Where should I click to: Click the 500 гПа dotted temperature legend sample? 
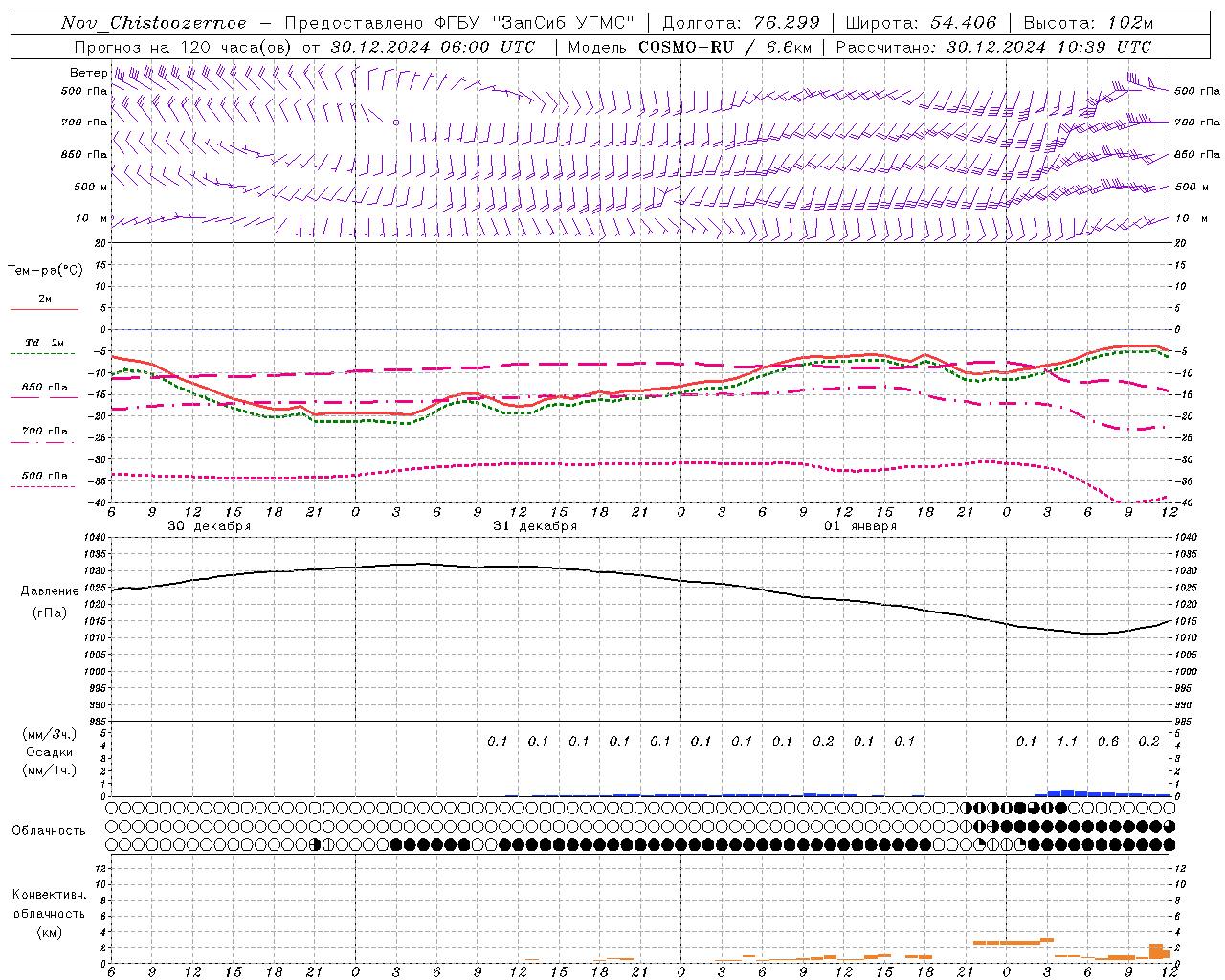coord(42,486)
